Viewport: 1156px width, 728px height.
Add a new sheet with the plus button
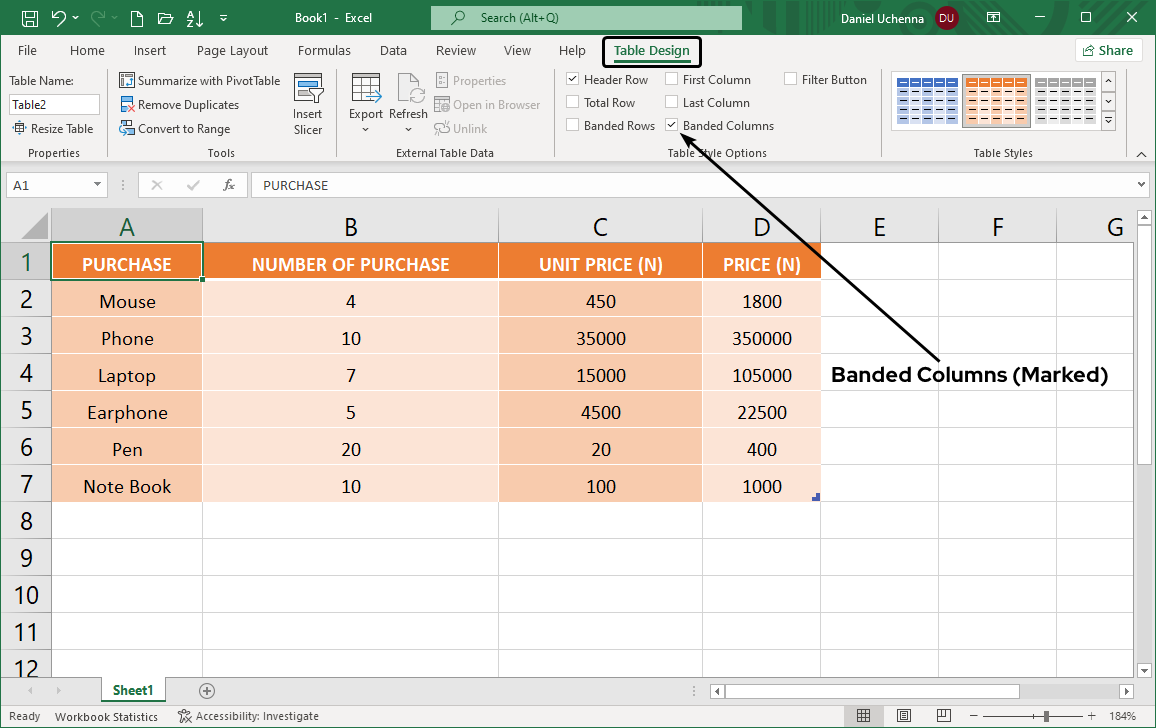(x=206, y=690)
